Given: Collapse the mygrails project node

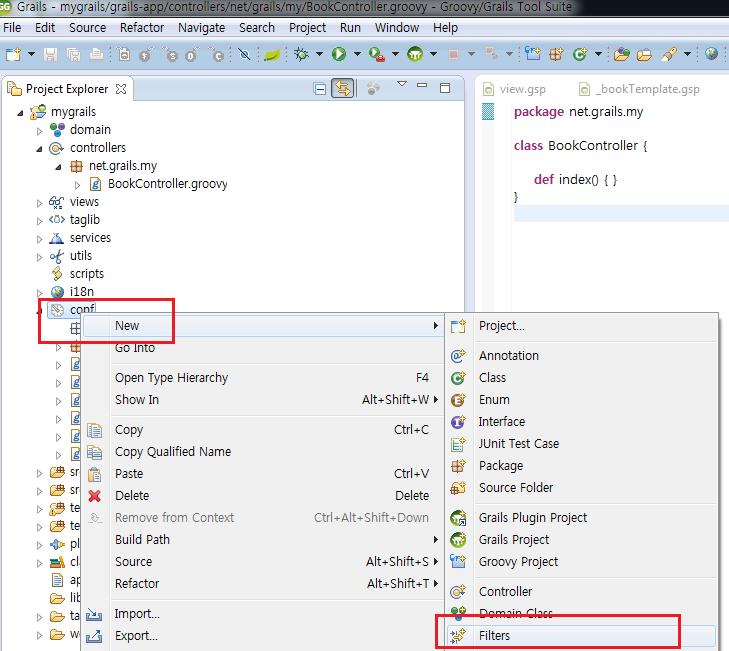Looking at the screenshot, I should (x=20, y=113).
